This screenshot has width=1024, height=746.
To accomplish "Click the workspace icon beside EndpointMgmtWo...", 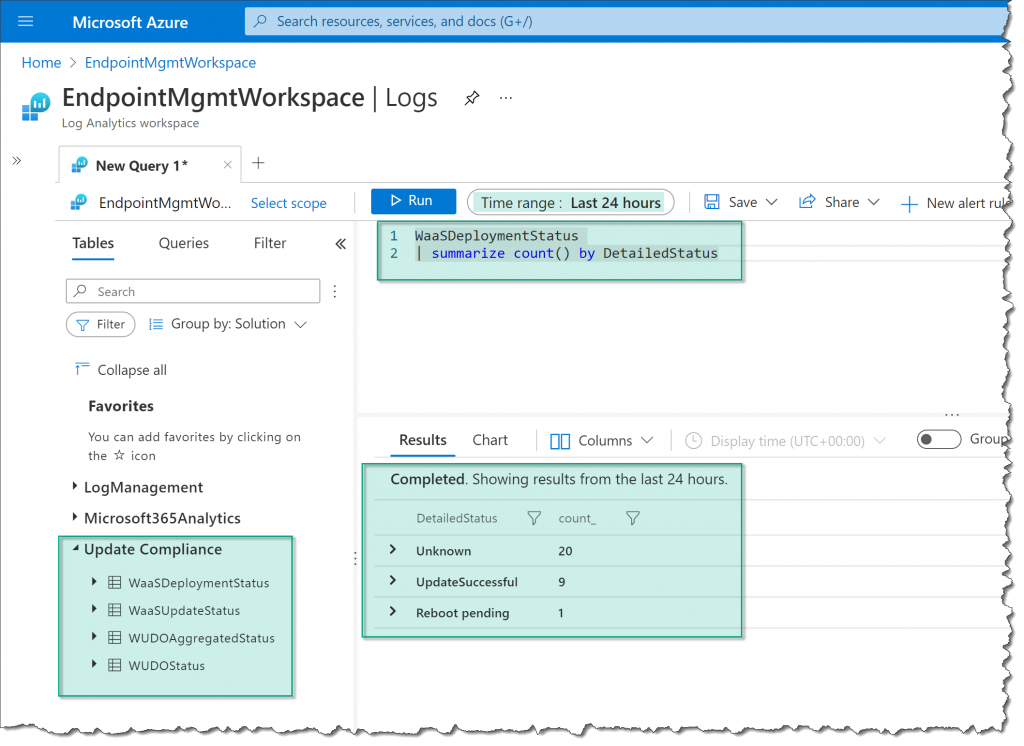I will pyautogui.click(x=79, y=203).
